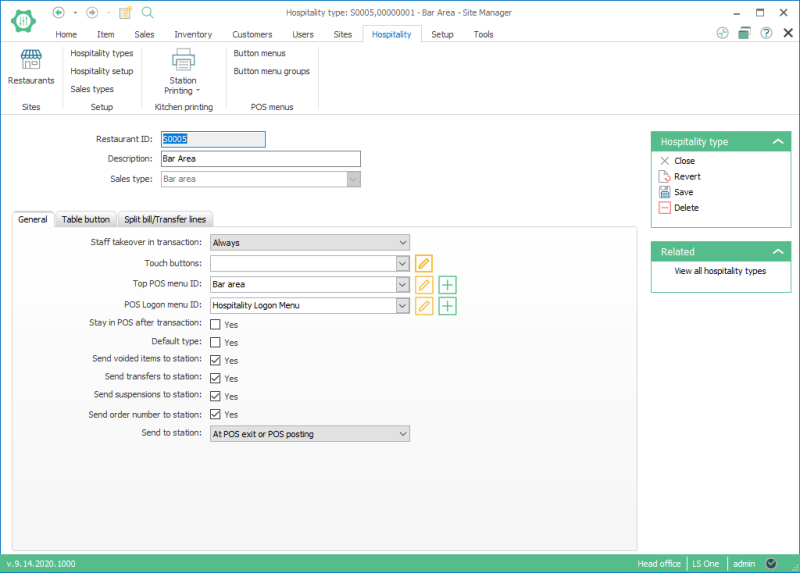
Task: Toggle the Default type checkbox
Action: (x=215, y=342)
